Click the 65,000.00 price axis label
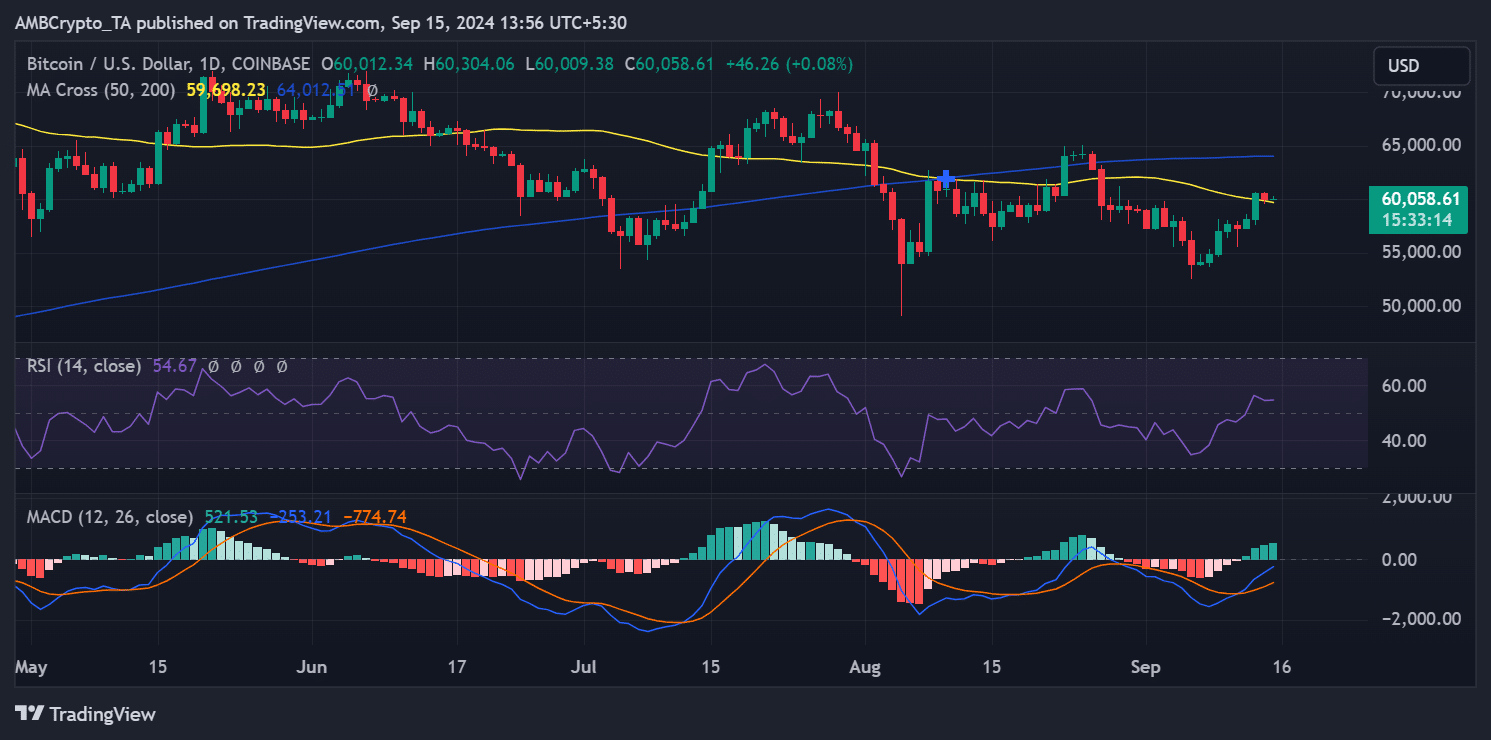Viewport: 1491px width, 740px height. (x=1419, y=145)
